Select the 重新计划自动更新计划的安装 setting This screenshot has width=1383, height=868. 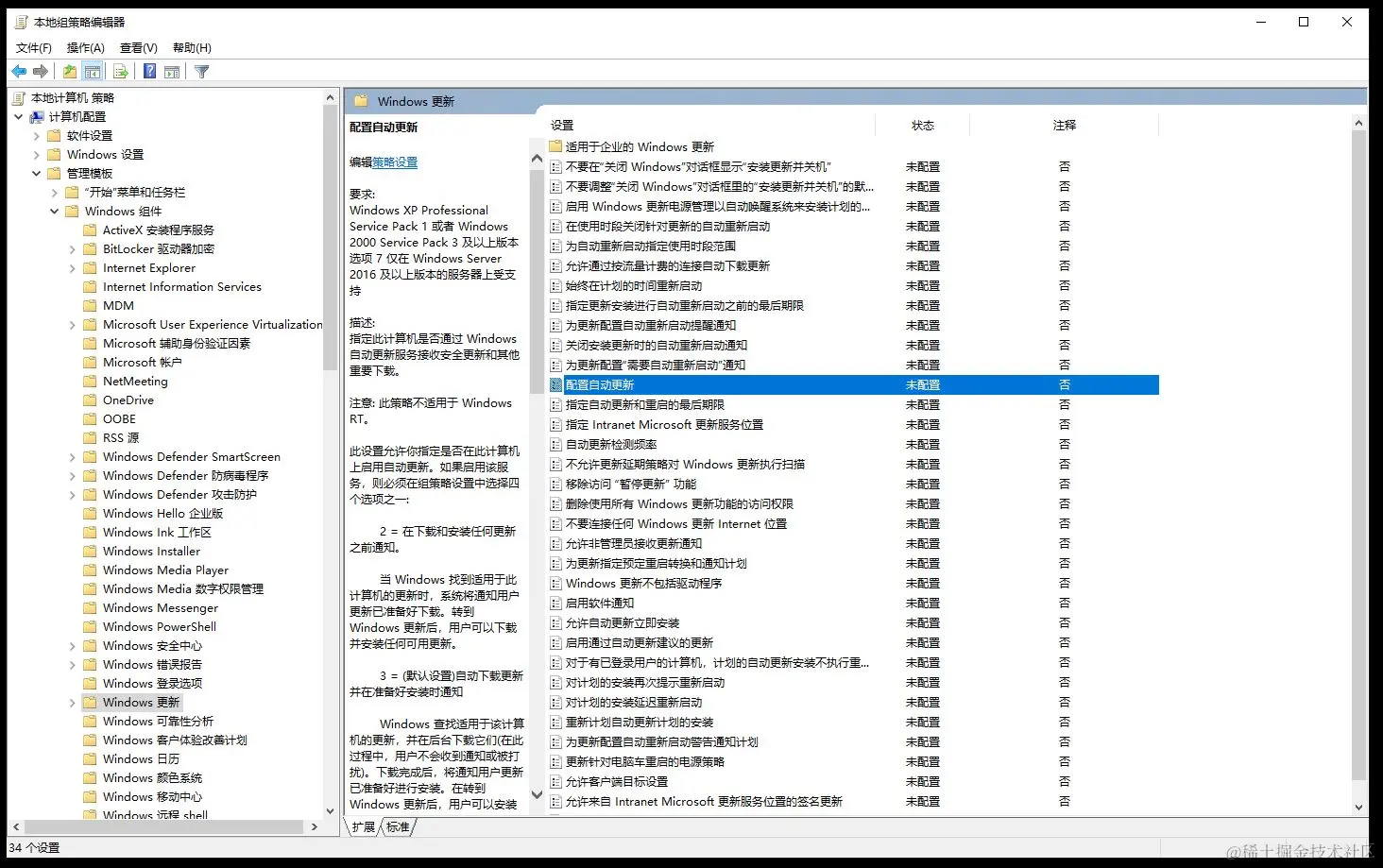639,722
